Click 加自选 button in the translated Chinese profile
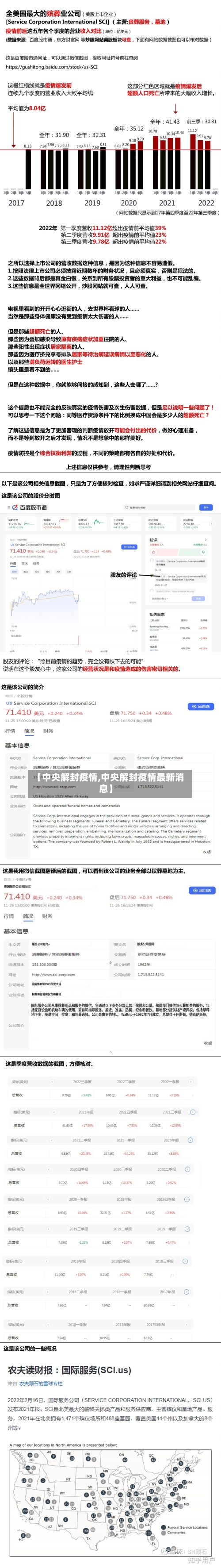This screenshot has height=1568, width=221. (202, 891)
